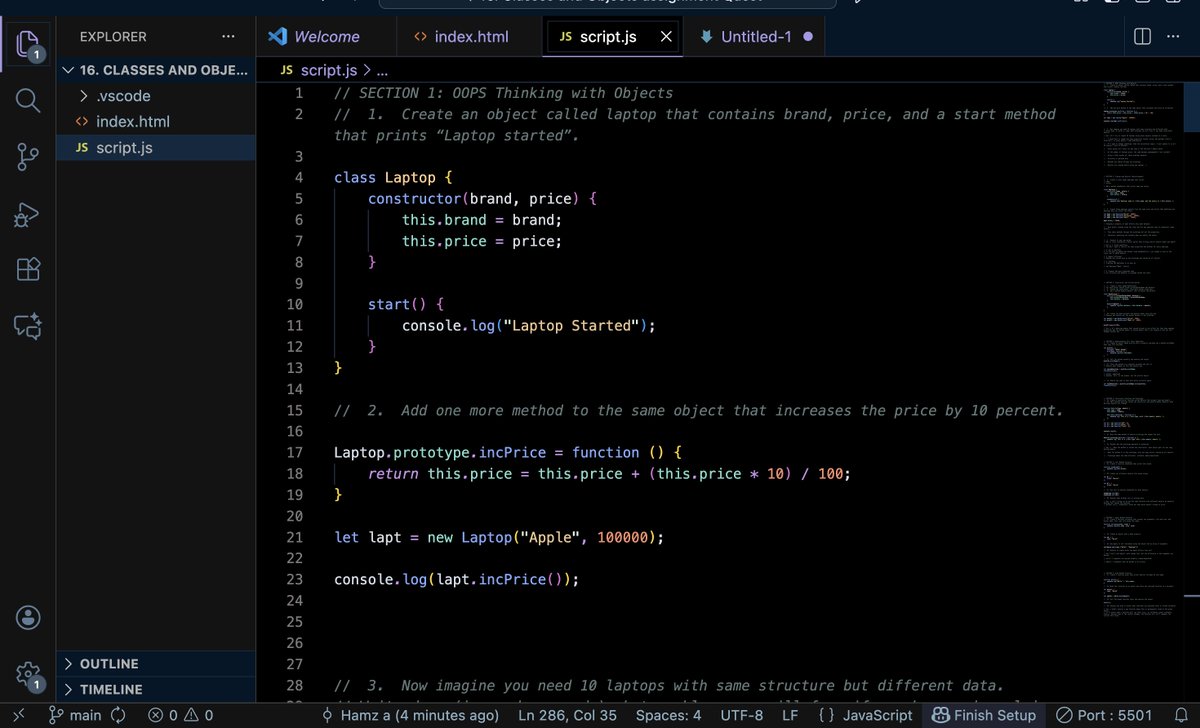Open editor more actions ellipsis
This screenshot has height=728, width=1200.
click(x=1172, y=36)
